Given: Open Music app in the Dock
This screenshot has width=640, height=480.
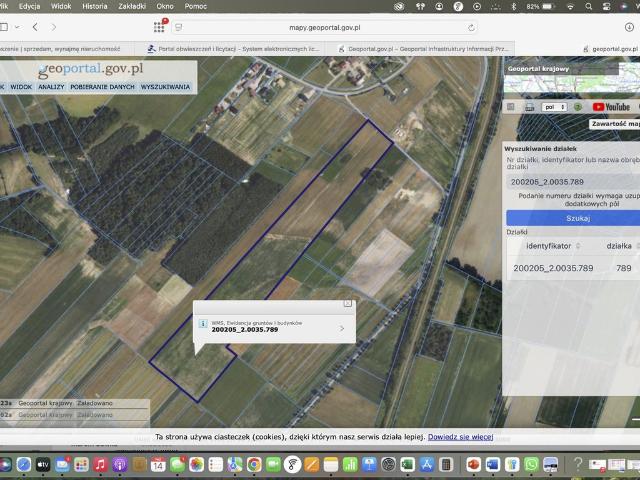Looking at the screenshot, I should point(100,465).
